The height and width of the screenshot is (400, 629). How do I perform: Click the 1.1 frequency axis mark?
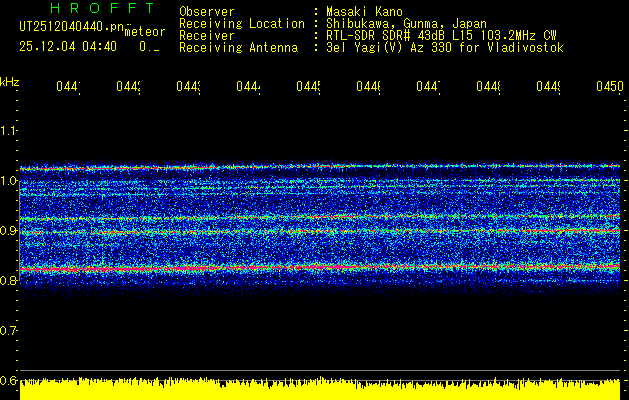tap(9, 130)
